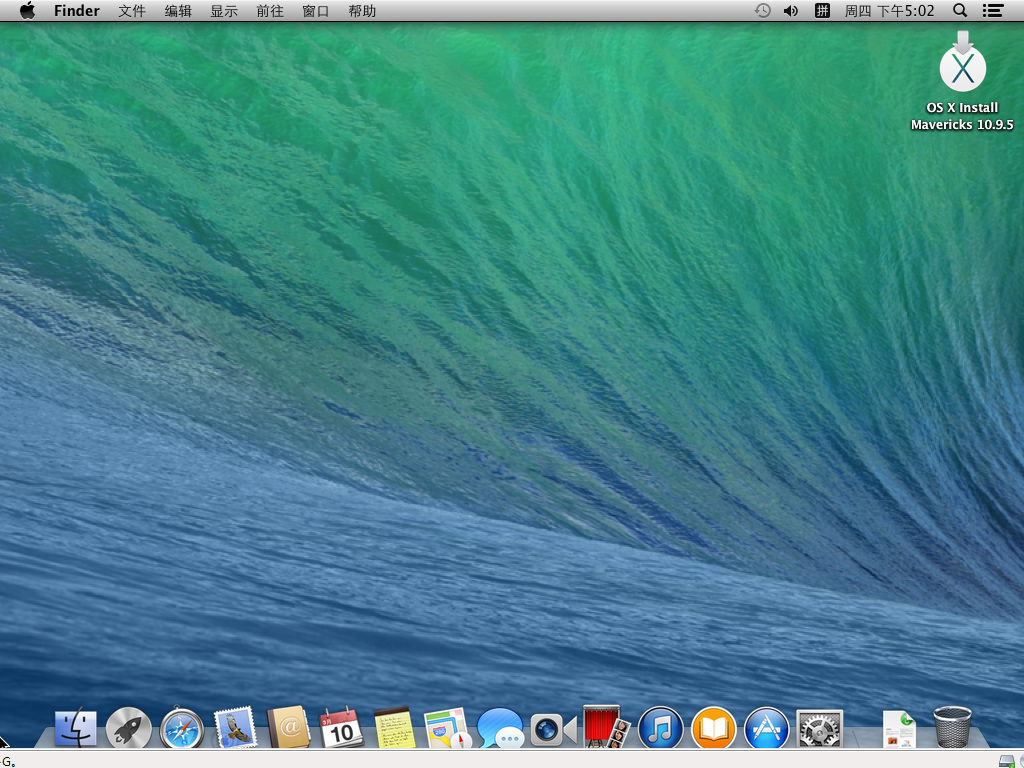Open iTunes music note icon
Screen dimensions: 1024x768
click(x=660, y=728)
